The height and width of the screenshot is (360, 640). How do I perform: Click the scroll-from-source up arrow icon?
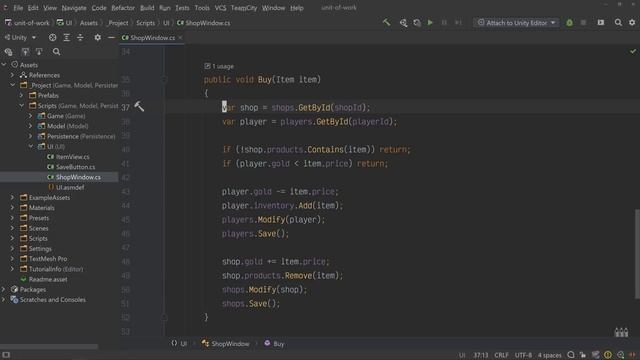[25, 52]
